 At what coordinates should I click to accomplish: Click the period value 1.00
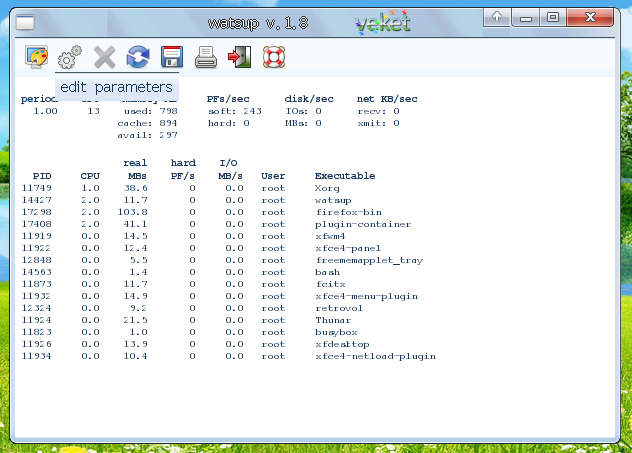point(45,111)
